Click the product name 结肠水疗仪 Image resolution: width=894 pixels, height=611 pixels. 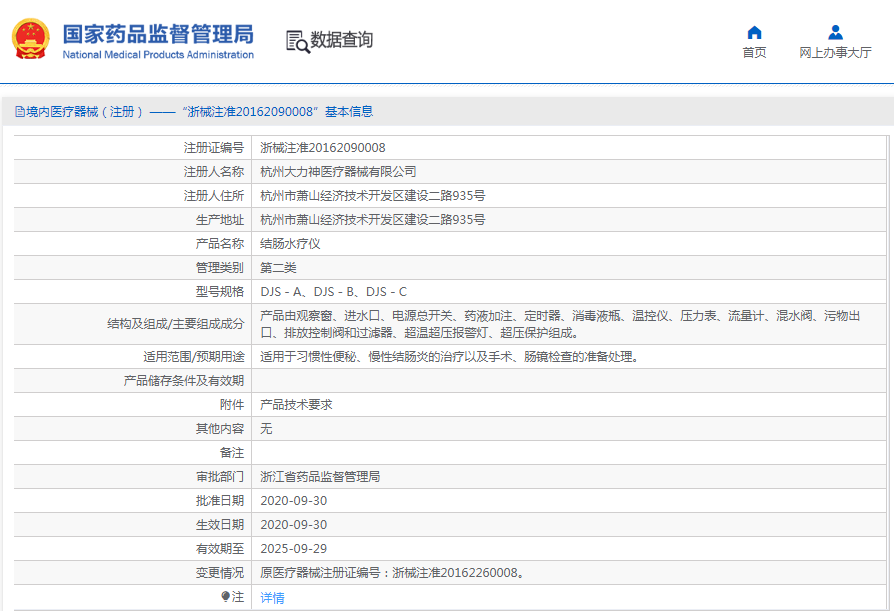click(290, 244)
